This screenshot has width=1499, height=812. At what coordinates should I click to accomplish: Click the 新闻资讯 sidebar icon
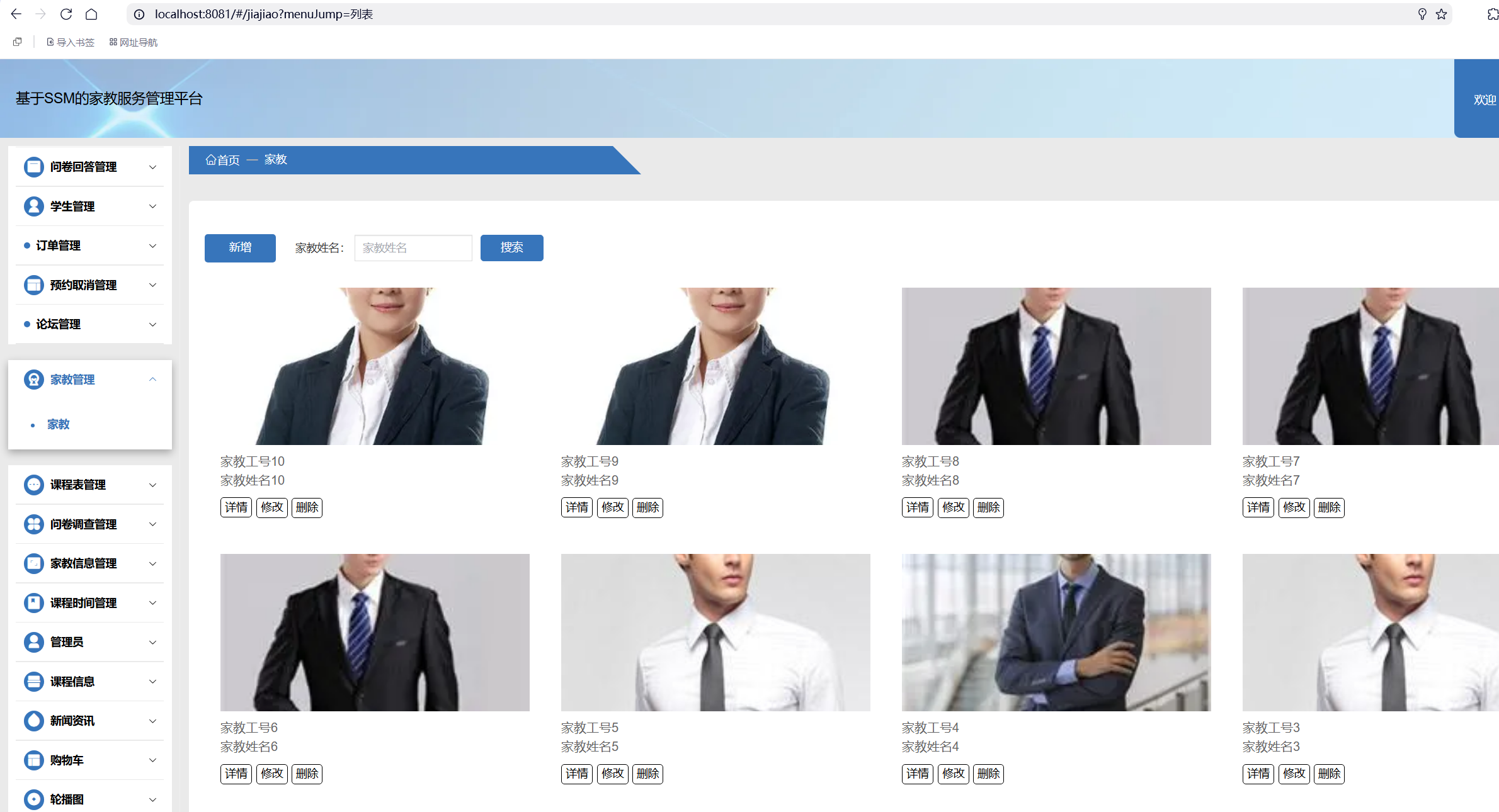pos(33,721)
